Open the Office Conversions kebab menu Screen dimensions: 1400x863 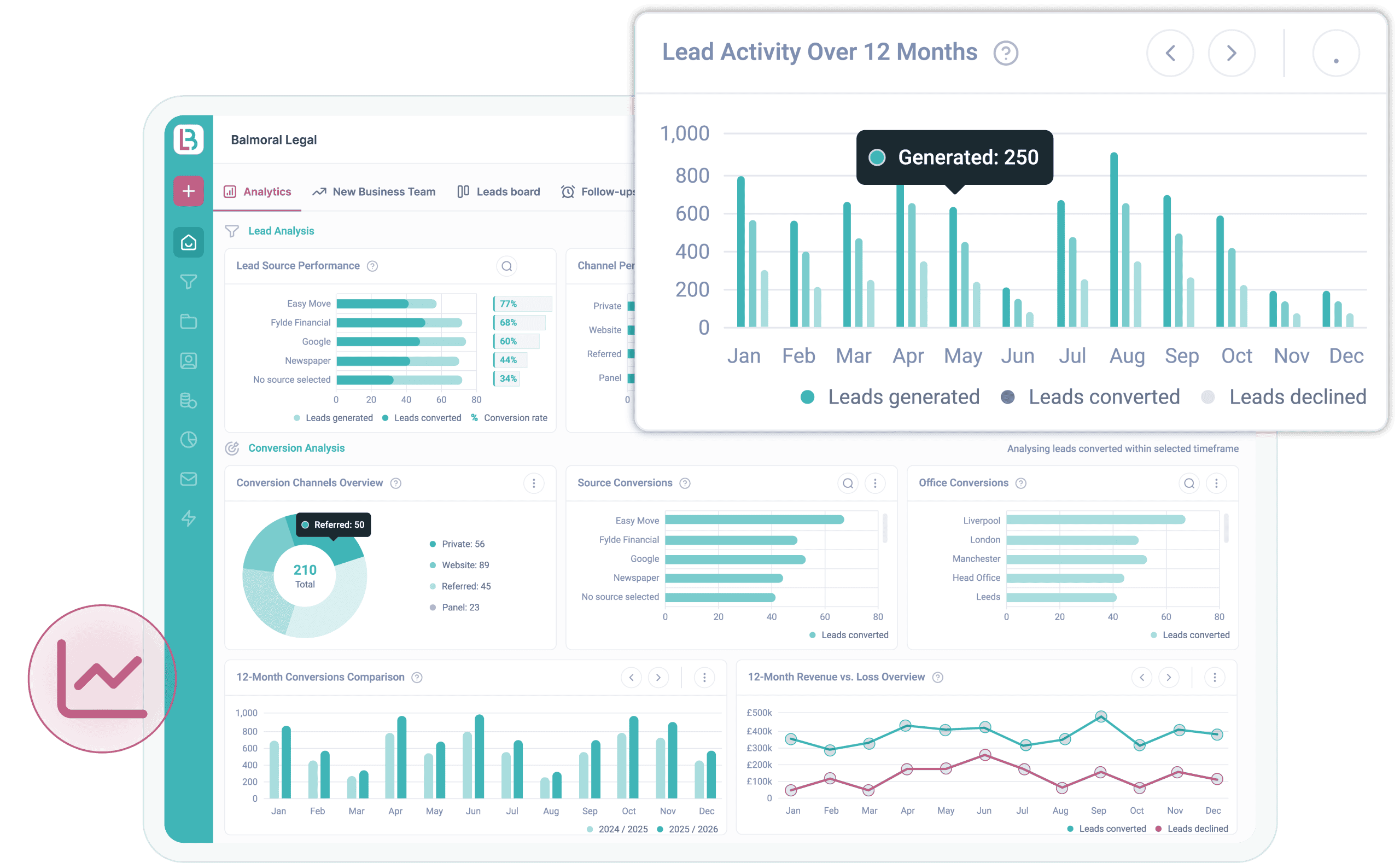pos(1216,483)
